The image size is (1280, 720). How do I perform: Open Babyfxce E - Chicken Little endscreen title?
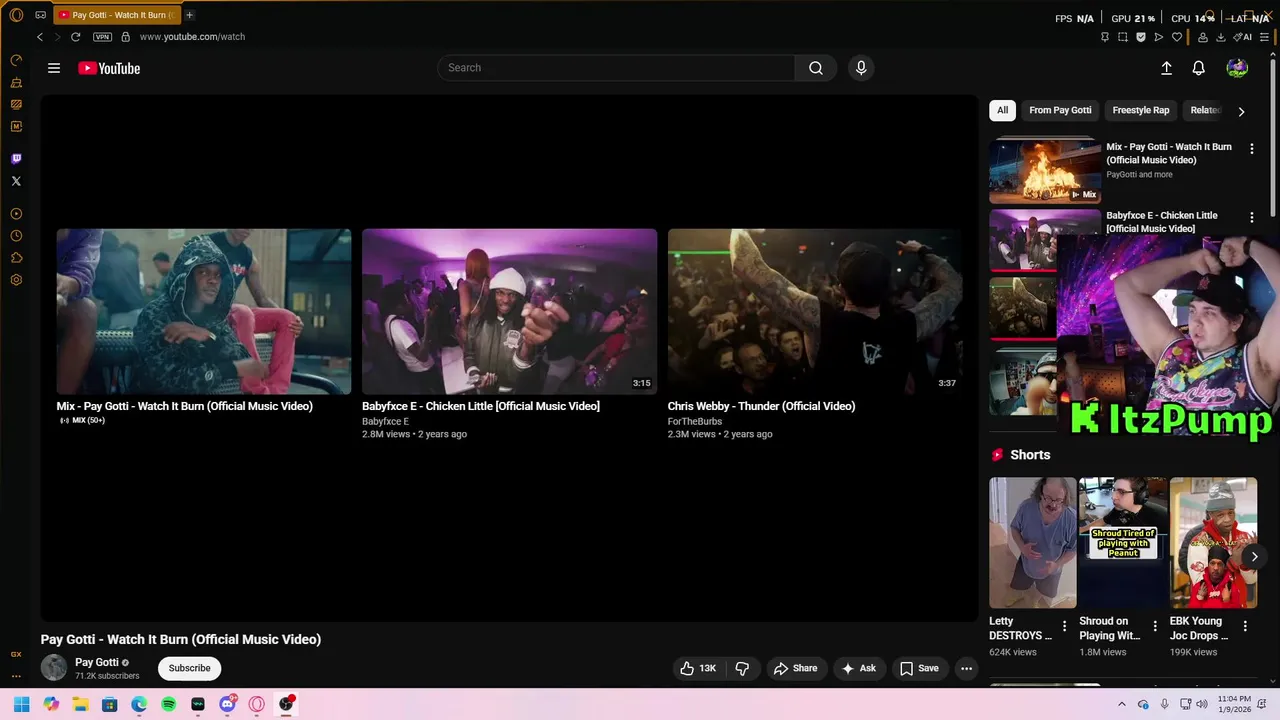point(481,406)
